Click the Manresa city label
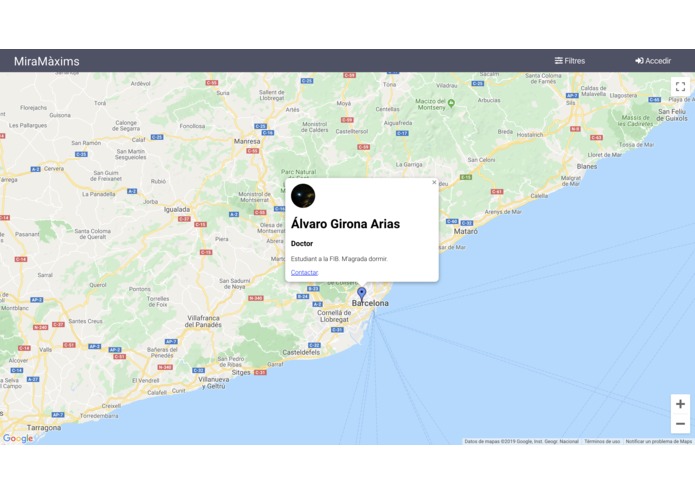The image size is (695, 494). (x=247, y=141)
